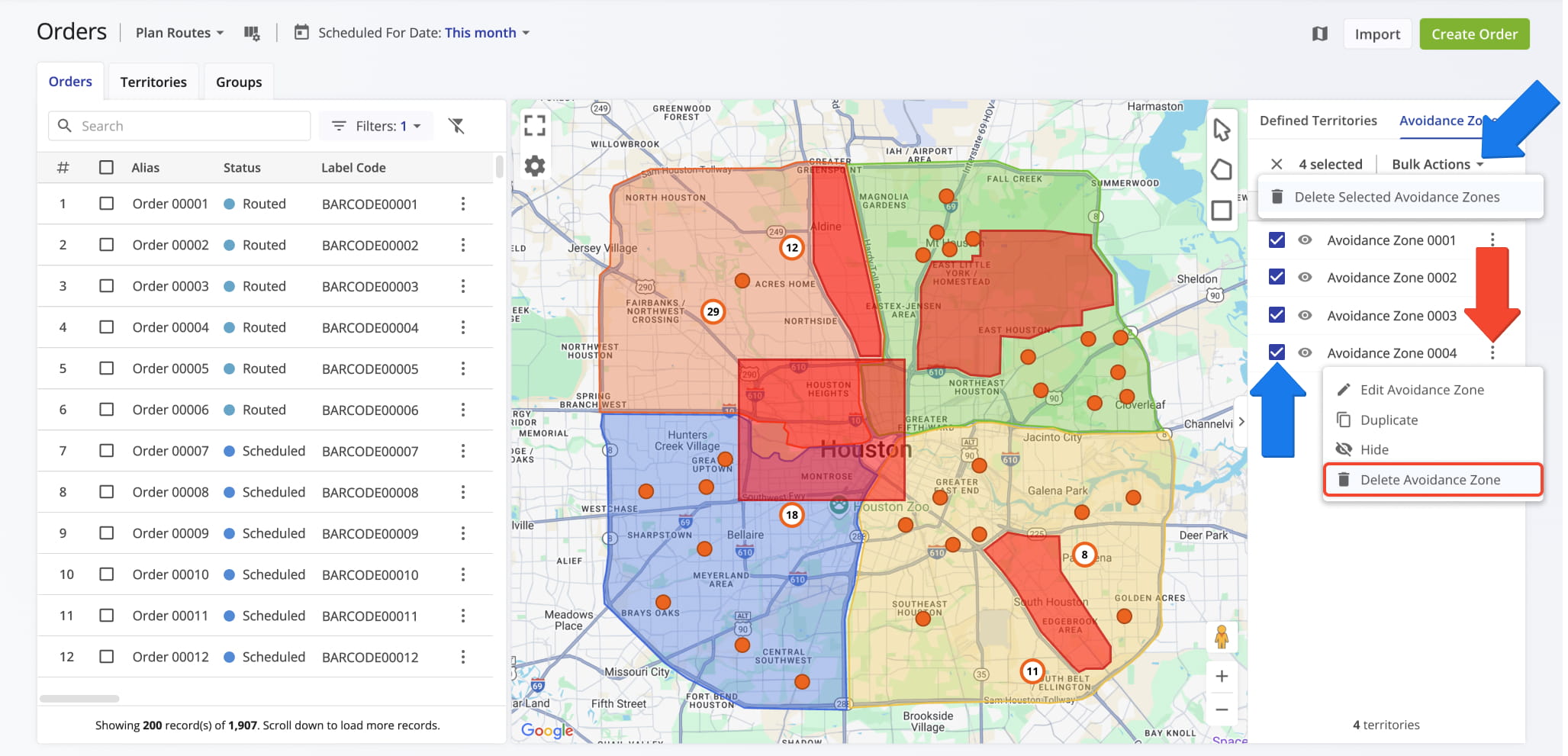Uncheck Avoidance Zone 0003 checkbox

click(x=1277, y=315)
